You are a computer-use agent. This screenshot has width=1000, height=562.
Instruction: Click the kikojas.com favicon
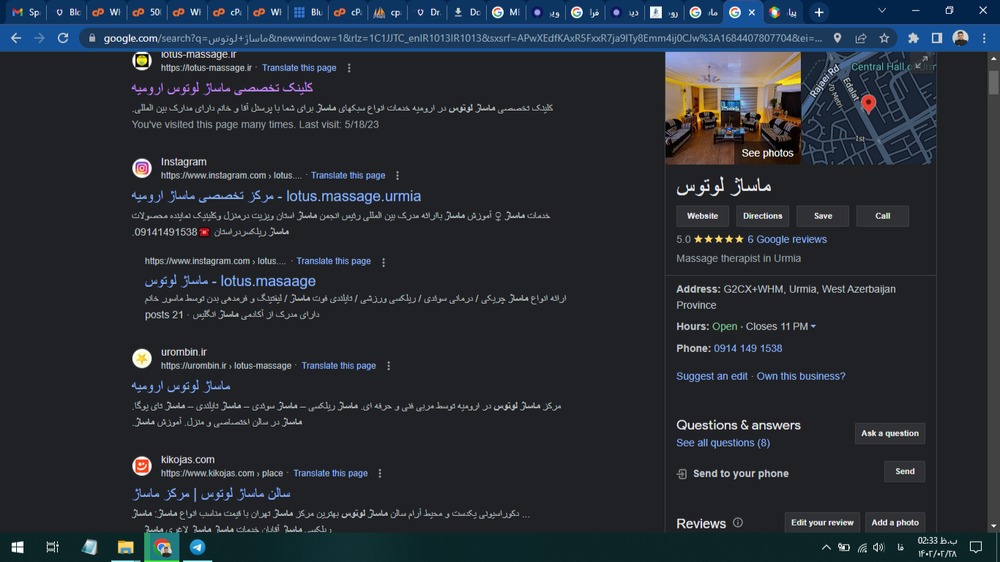coord(142,466)
